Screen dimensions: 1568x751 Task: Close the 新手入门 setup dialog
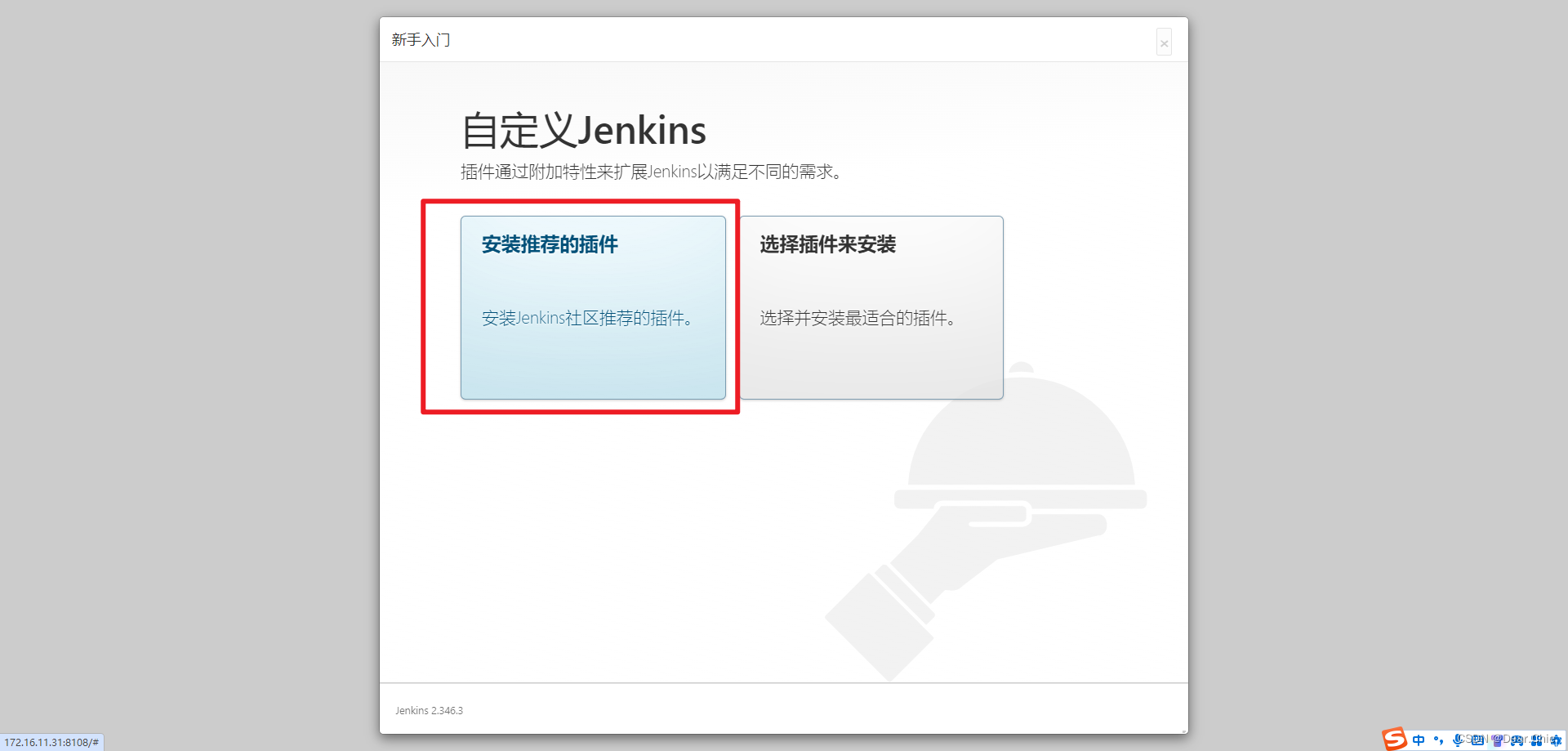1164,42
